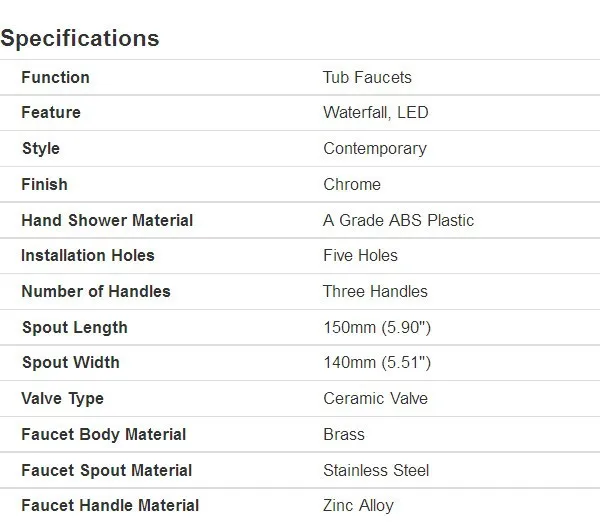
Task: Select the Feature row label
Action: (51, 113)
